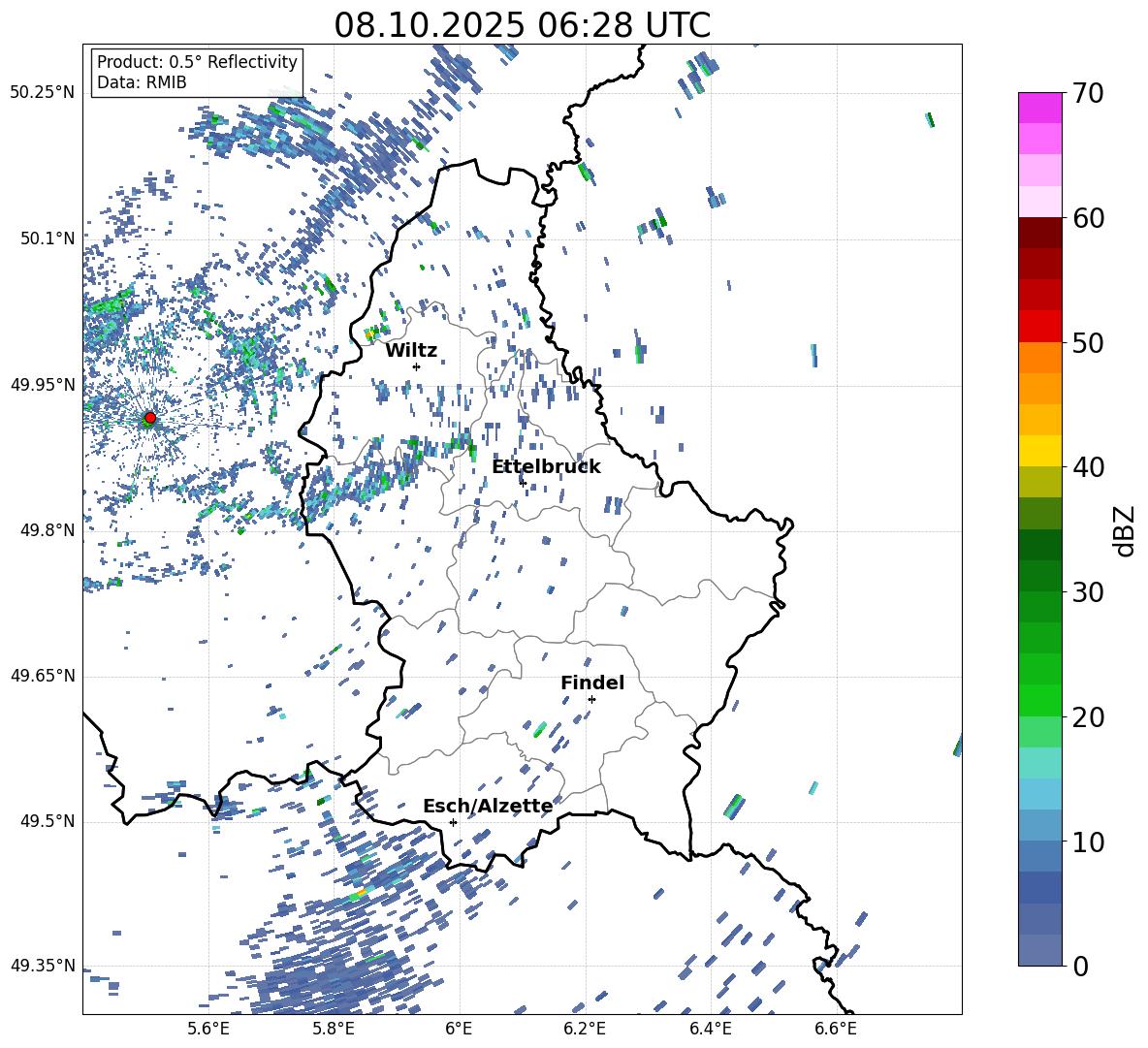Image resolution: width=1148 pixels, height=1048 pixels.
Task: Click the Product: 0.5° Reflectivity text
Action: [197, 62]
